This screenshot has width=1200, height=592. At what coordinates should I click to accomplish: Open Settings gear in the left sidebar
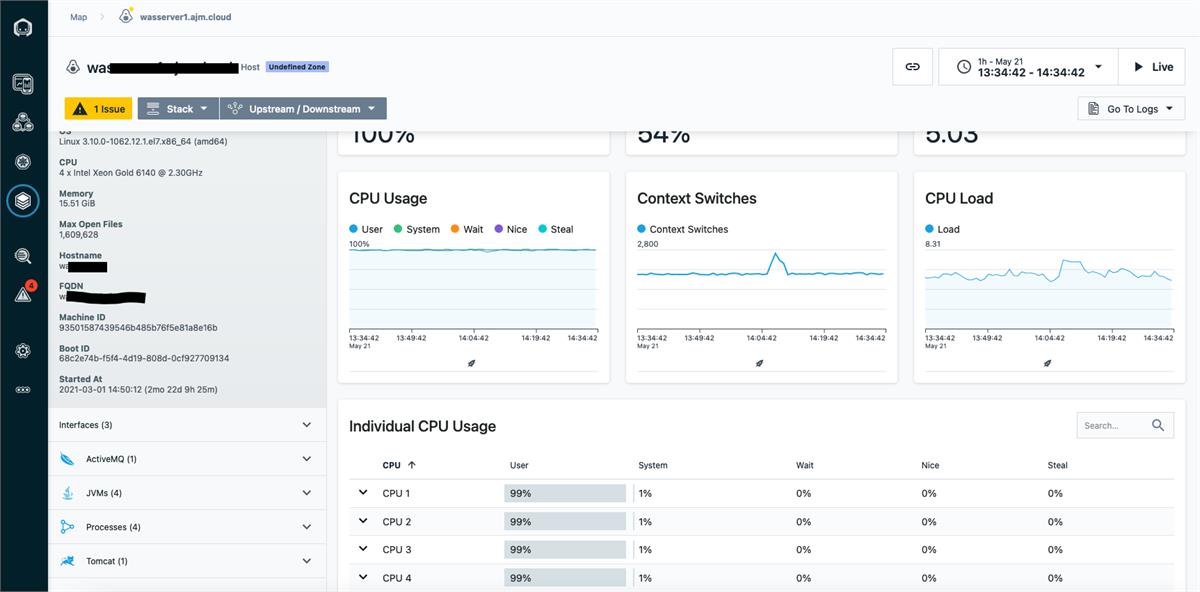click(22, 351)
